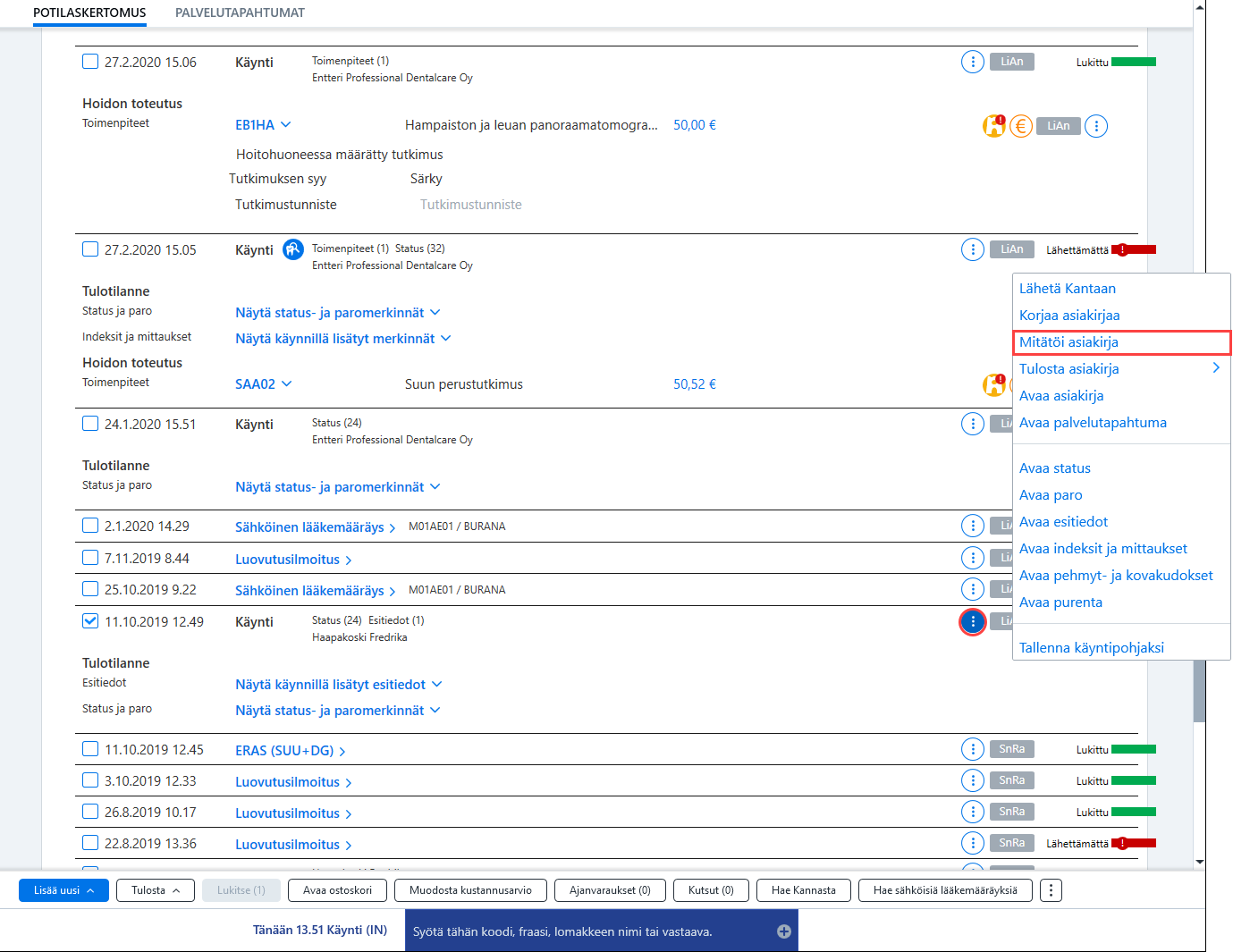Click the SnRa badge on the 22.8.2019 13.36 row
The height and width of the screenshot is (952, 1233).
click(x=1012, y=843)
